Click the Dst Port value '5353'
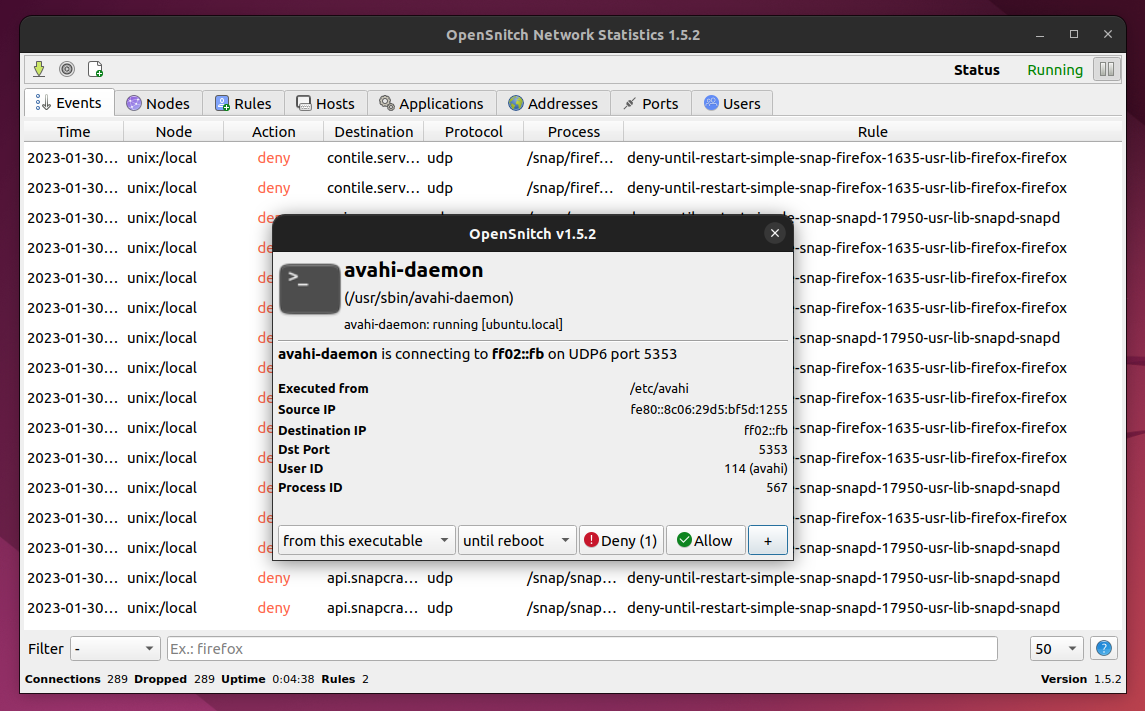The image size is (1145, 711). click(x=773, y=450)
